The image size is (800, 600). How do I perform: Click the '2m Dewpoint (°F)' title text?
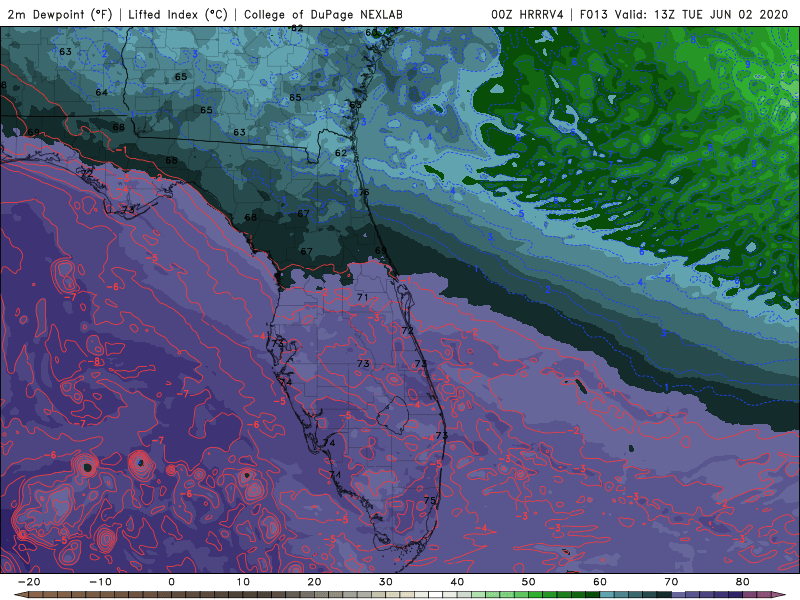tap(60, 14)
